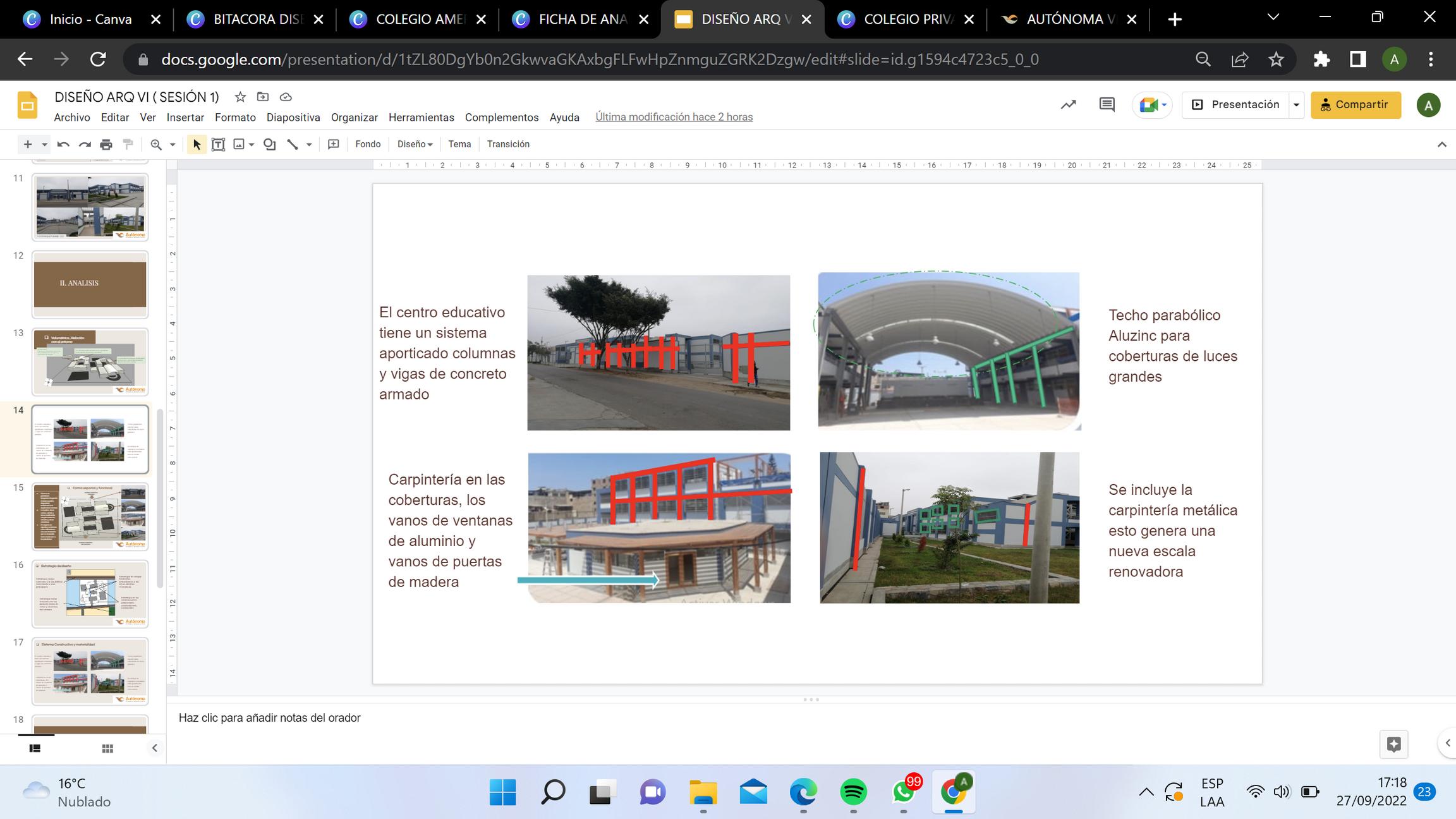Switch to grid view of slides
This screenshot has width=1456, height=819.
click(107, 748)
